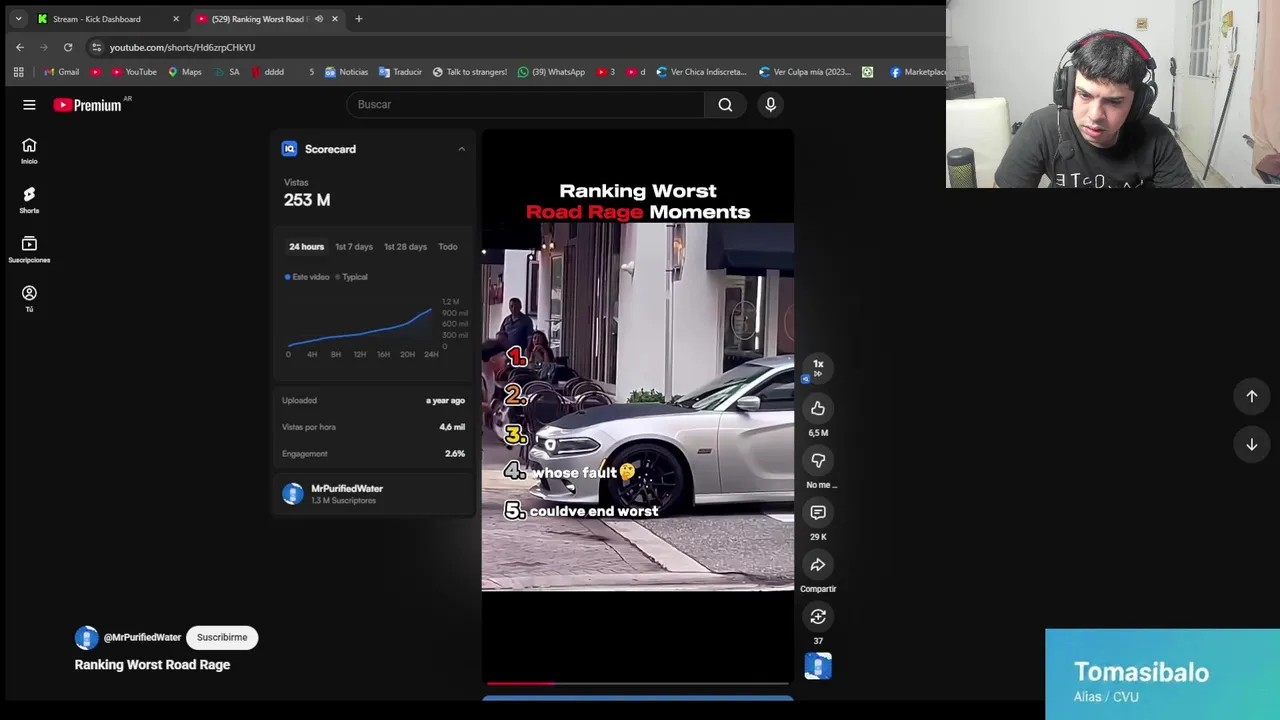The image size is (1280, 720).
Task: Open the Gmail bookmark
Action: click(x=62, y=72)
